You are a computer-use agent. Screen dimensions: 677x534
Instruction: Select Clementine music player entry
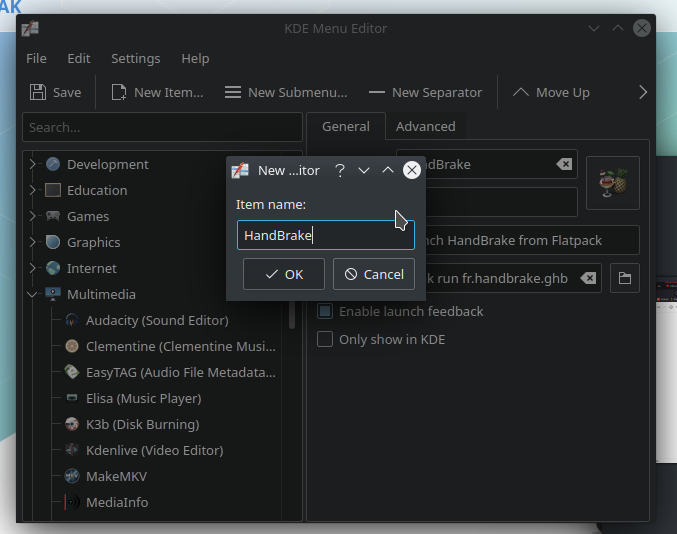(180, 346)
